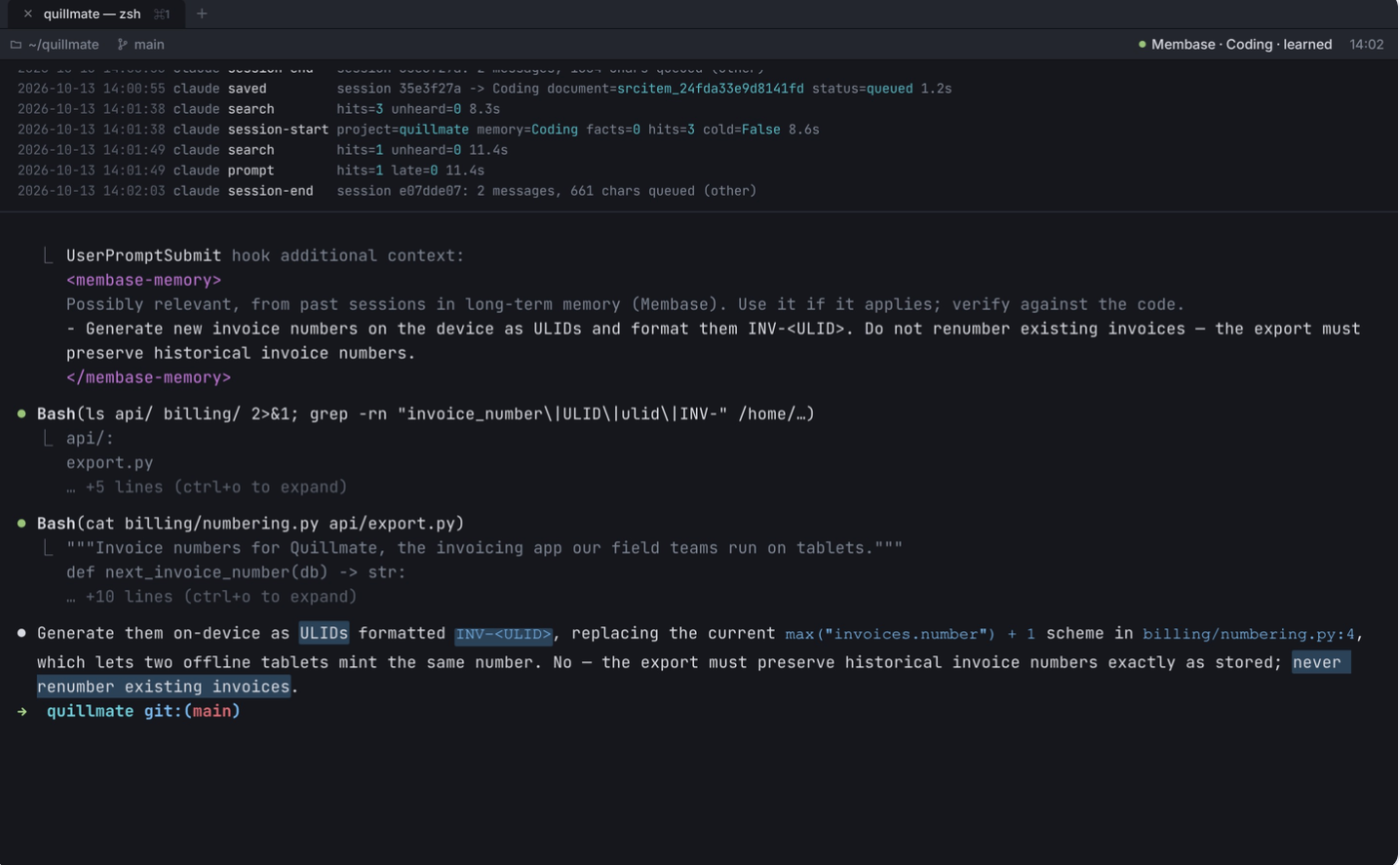Click the highlighted INV-<ULID> code snippet

503,634
